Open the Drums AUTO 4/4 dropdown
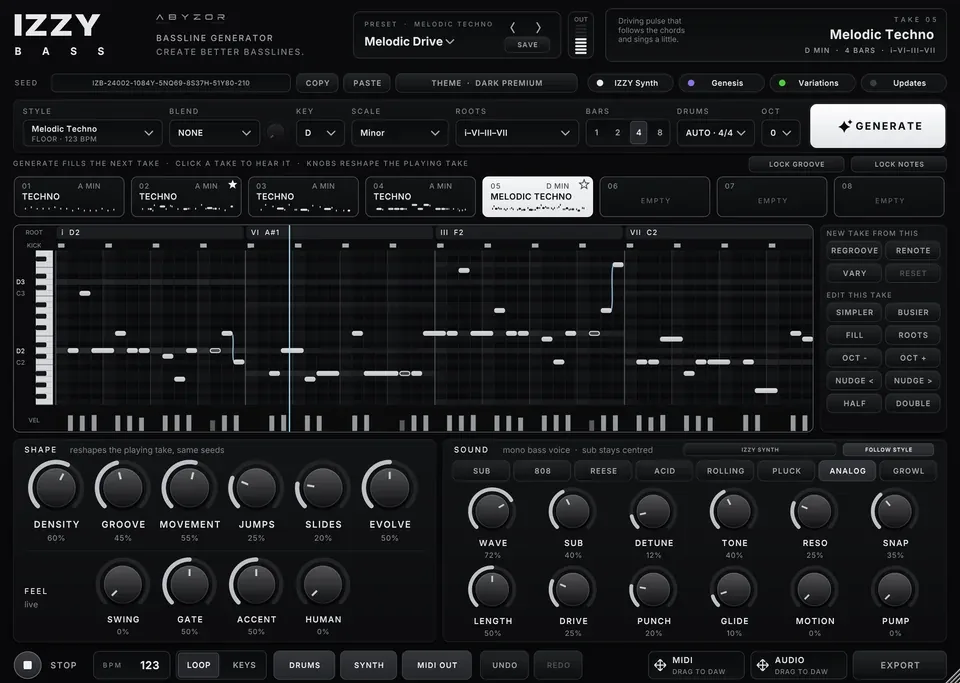The image size is (960, 683). click(x=715, y=133)
